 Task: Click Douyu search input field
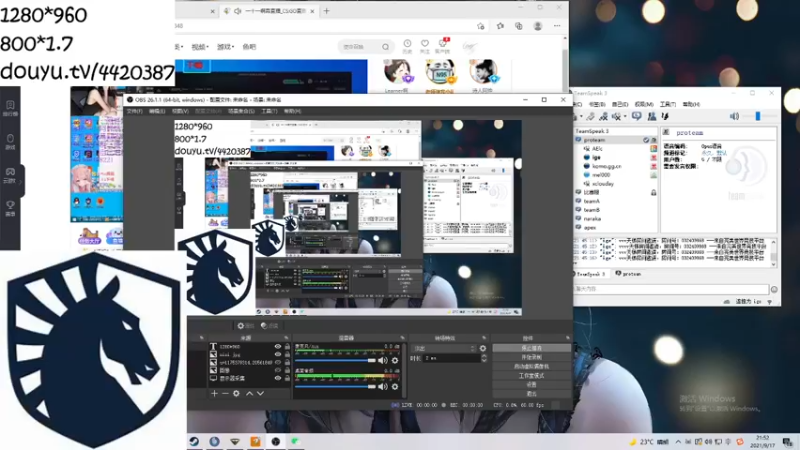pyautogui.click(x=360, y=47)
